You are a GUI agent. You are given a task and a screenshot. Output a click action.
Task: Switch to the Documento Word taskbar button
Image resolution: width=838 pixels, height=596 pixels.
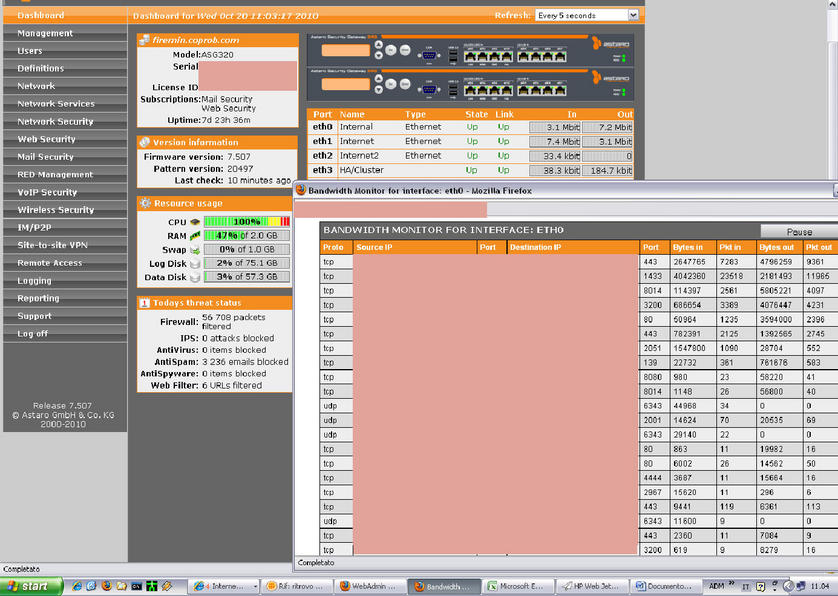click(665, 586)
